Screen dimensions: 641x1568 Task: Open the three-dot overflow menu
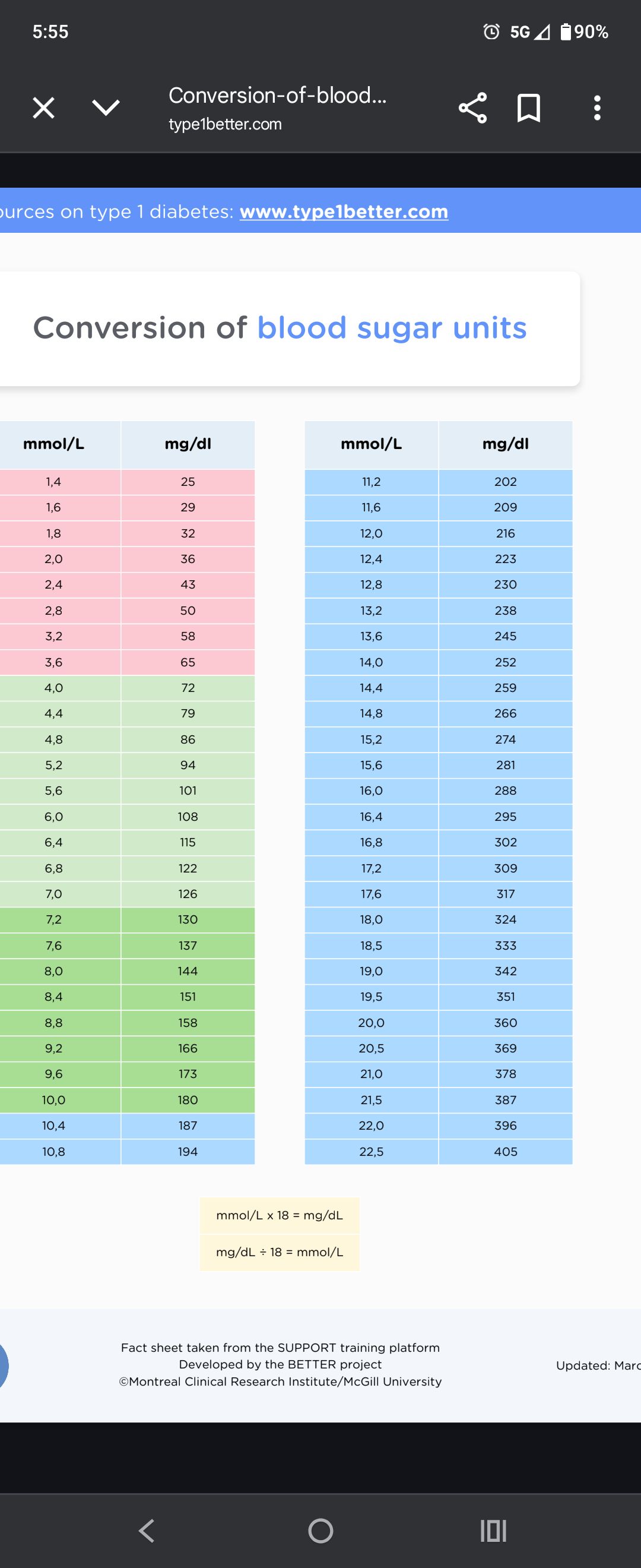(597, 108)
